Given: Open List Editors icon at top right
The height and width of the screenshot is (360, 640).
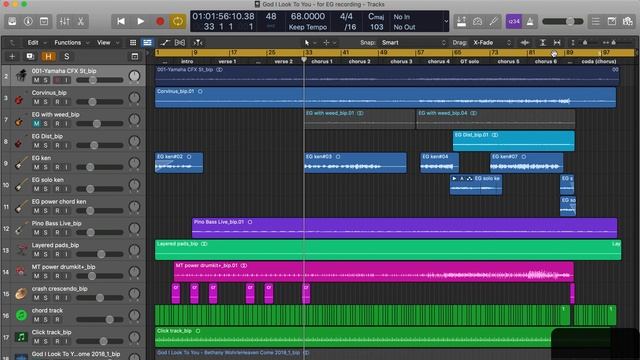Looking at the screenshot, I should pyautogui.click(x=596, y=21).
